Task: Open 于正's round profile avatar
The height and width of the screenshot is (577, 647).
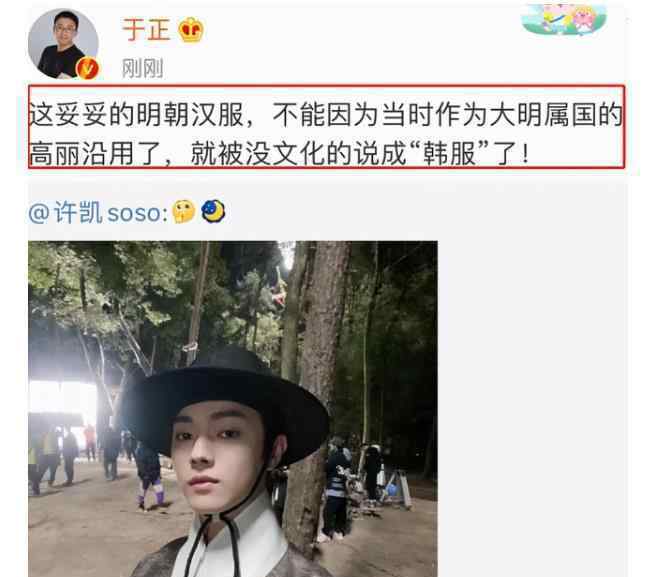Action: pyautogui.click(x=63, y=43)
